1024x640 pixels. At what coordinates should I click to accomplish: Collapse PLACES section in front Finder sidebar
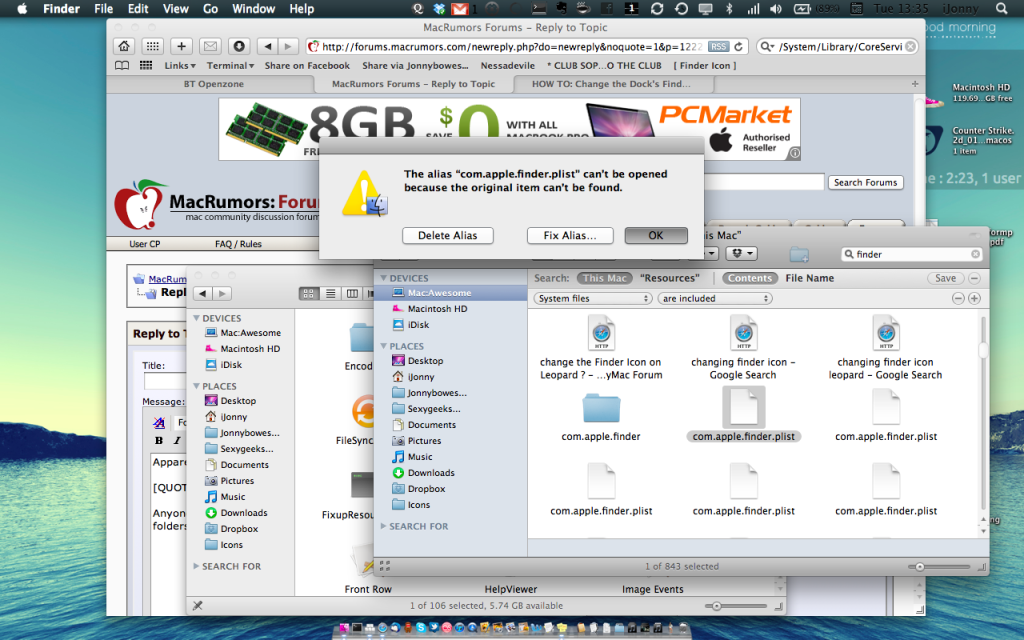click(x=384, y=346)
